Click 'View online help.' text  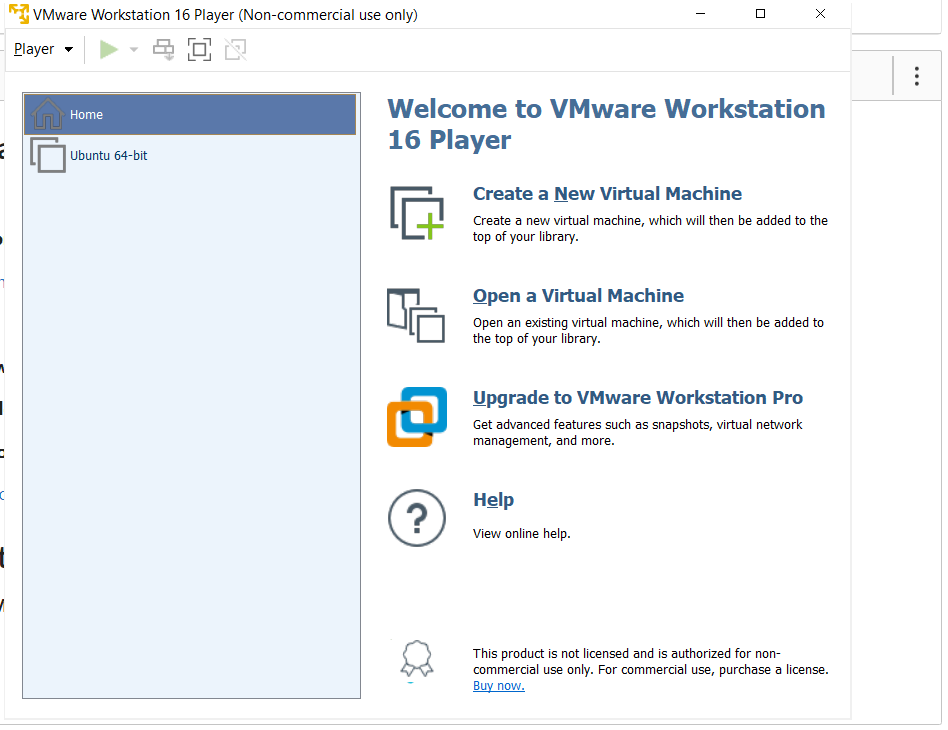pos(522,533)
